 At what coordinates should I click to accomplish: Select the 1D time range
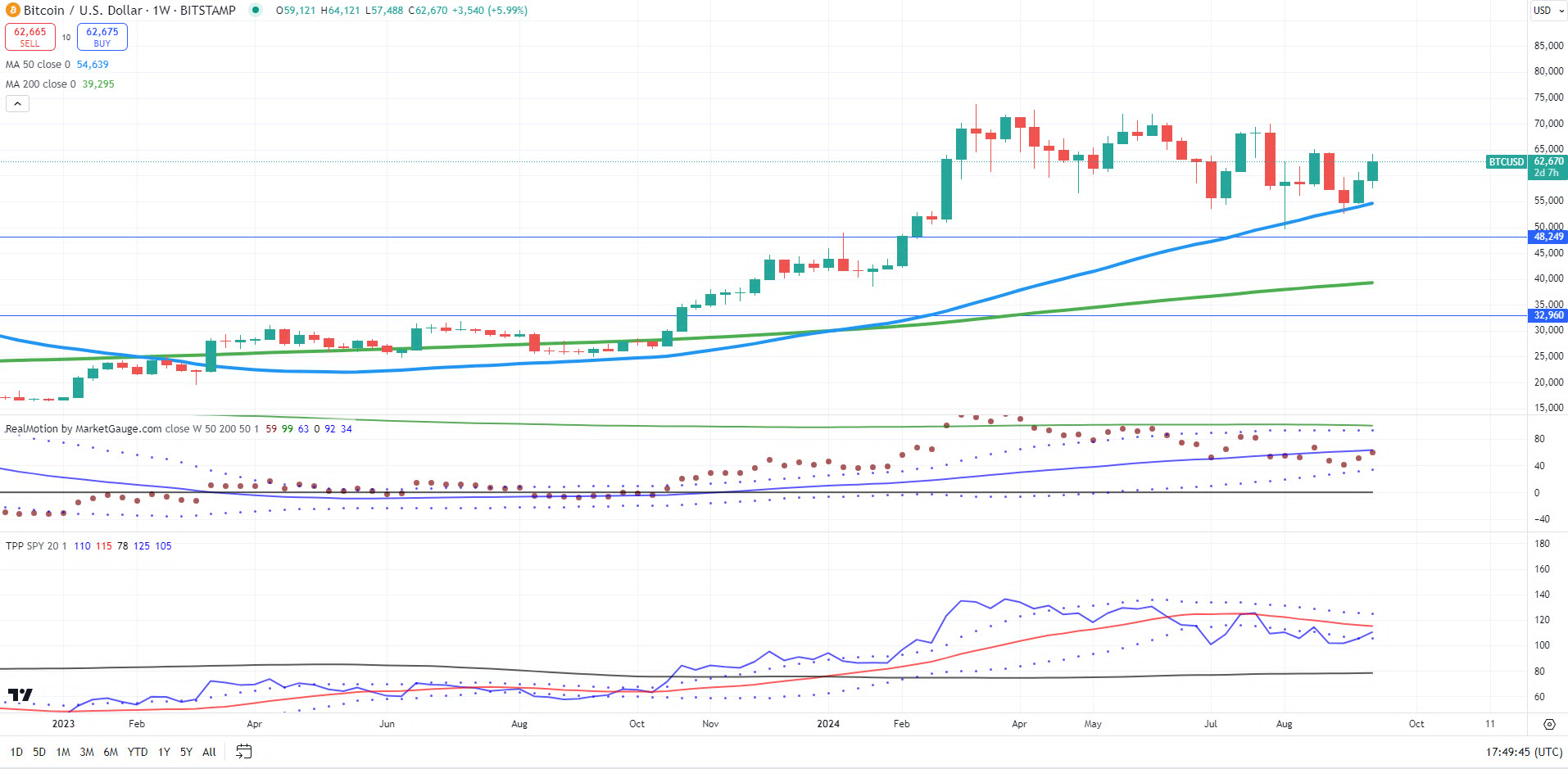16,752
